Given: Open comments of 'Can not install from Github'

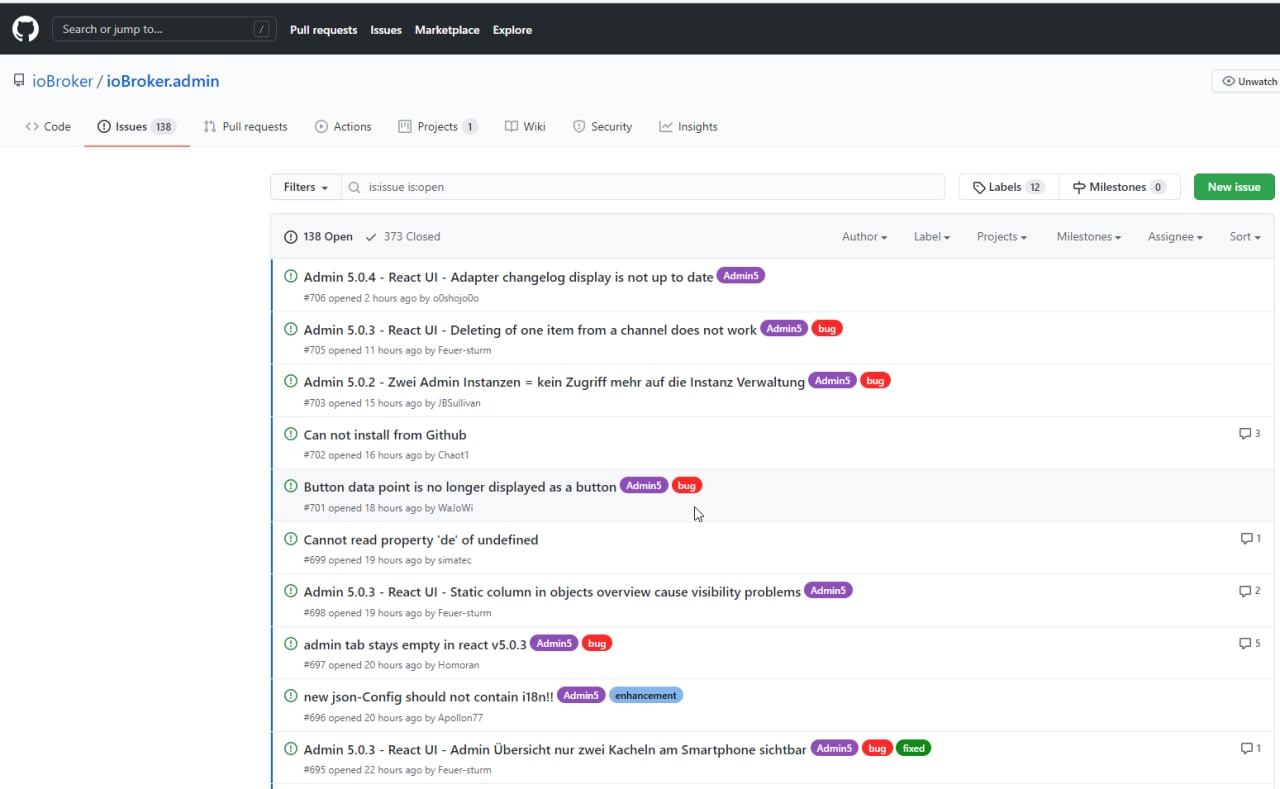Looking at the screenshot, I should tap(1249, 434).
